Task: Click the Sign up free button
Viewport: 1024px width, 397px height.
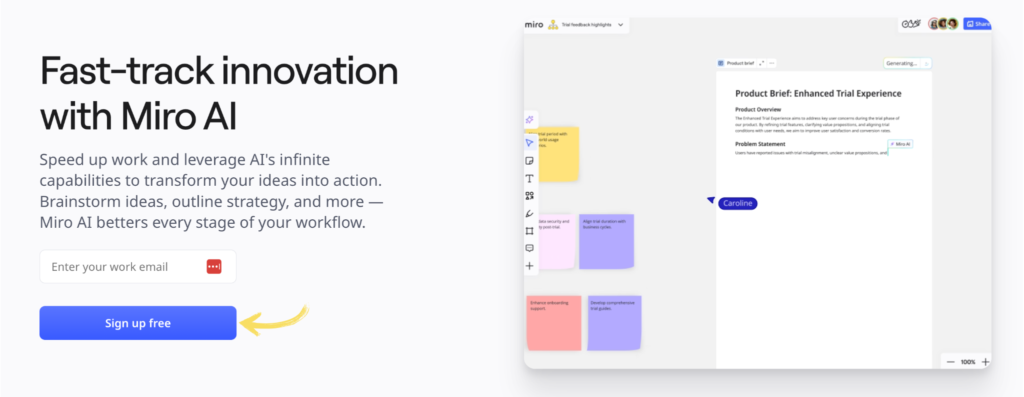Action: 138,323
